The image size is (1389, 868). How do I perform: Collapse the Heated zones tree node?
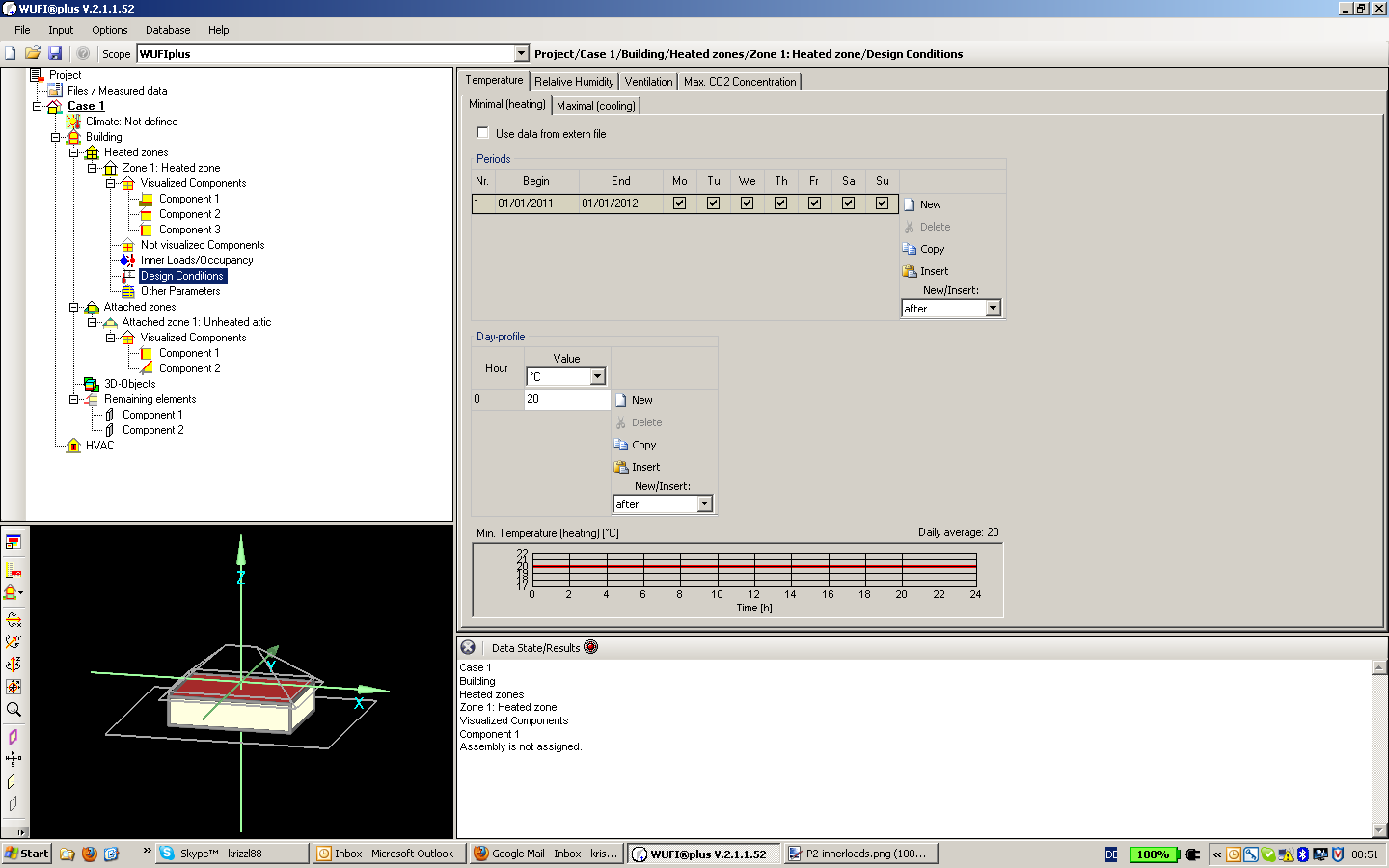[x=74, y=152]
